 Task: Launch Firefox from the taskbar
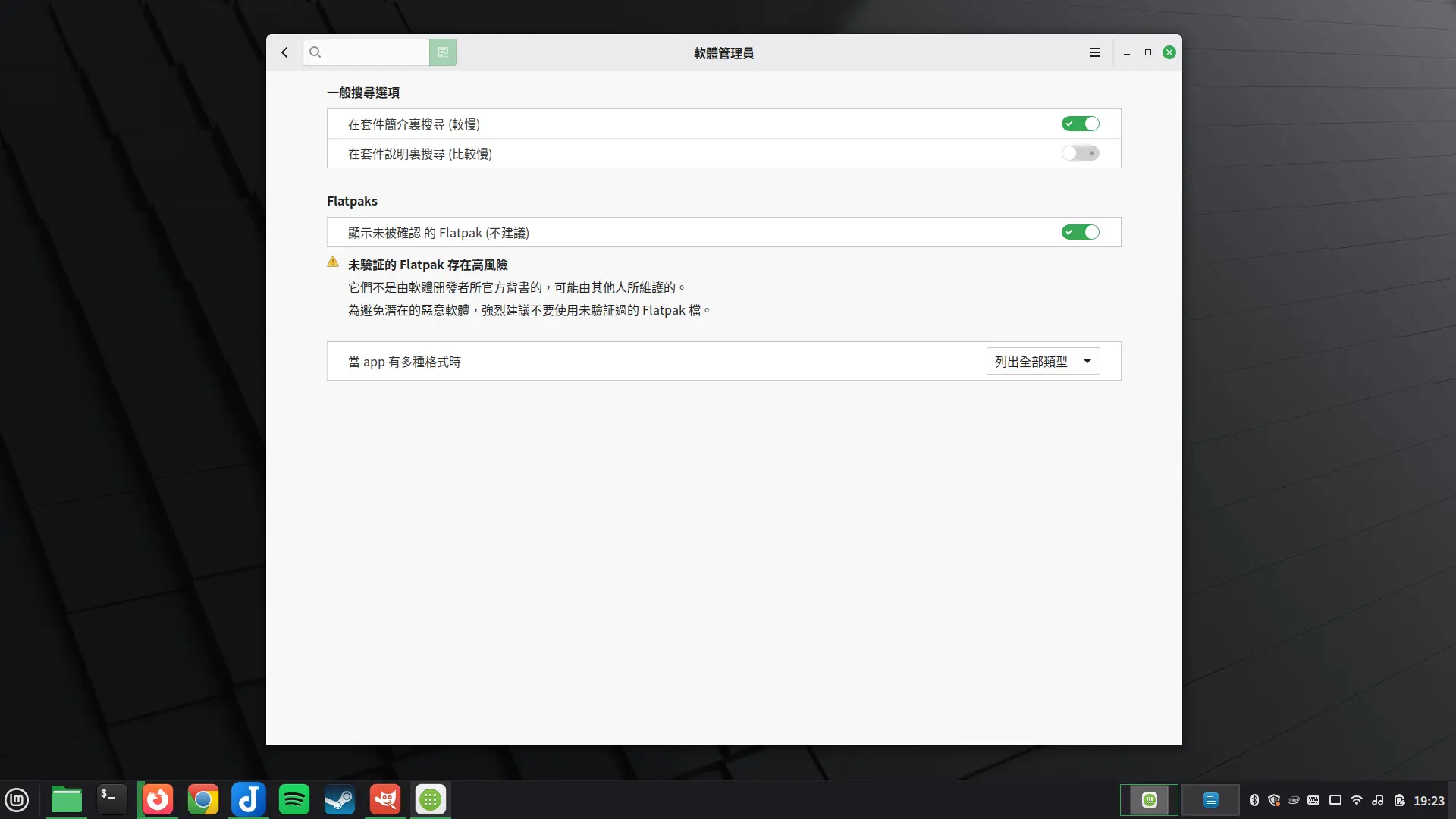point(157,799)
